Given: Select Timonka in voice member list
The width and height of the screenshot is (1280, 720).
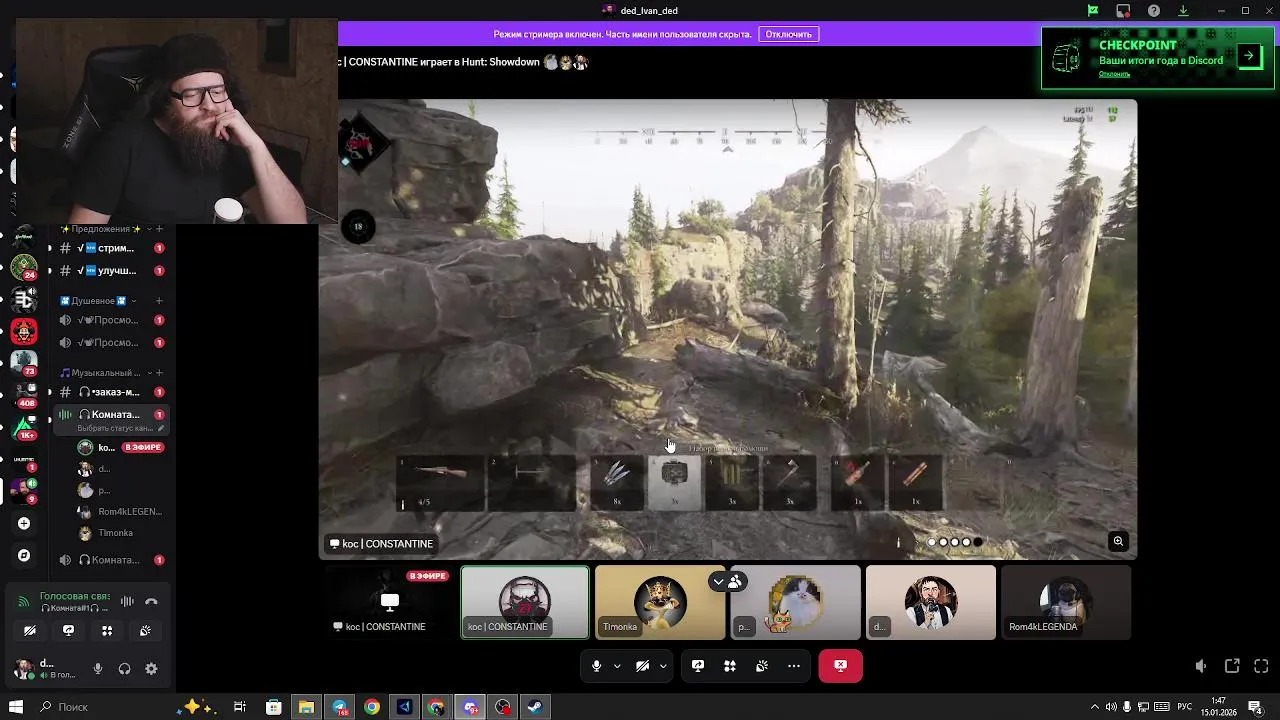Looking at the screenshot, I should pos(120,533).
